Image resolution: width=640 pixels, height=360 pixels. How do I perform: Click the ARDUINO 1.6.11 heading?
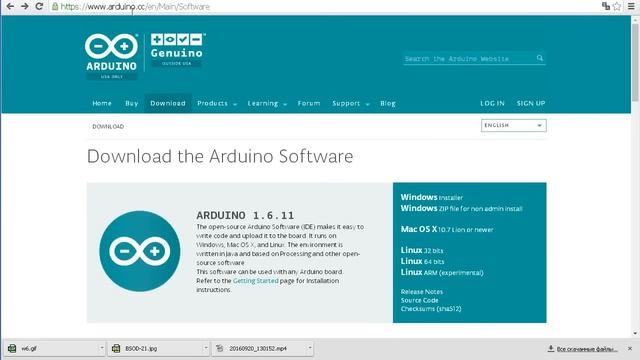(245, 215)
